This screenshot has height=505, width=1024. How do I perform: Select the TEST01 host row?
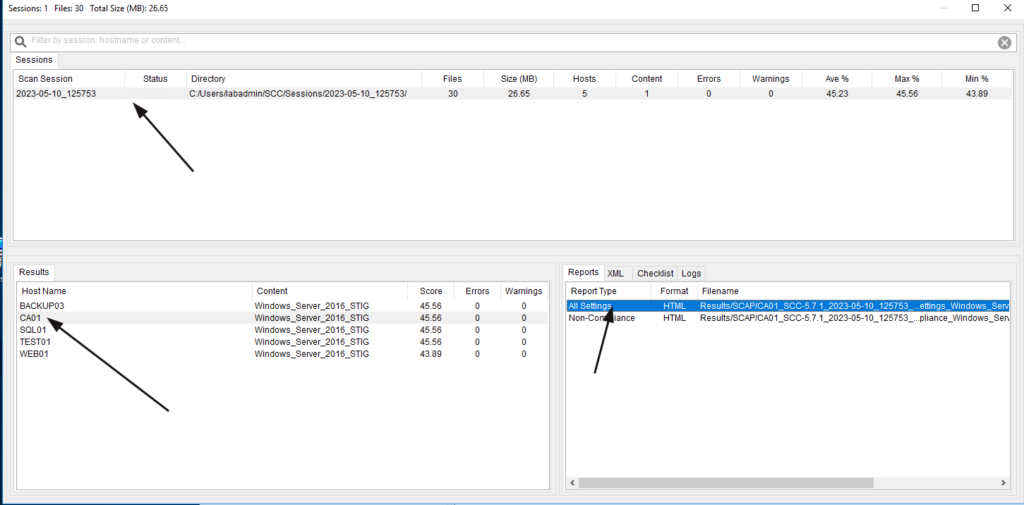coord(282,342)
